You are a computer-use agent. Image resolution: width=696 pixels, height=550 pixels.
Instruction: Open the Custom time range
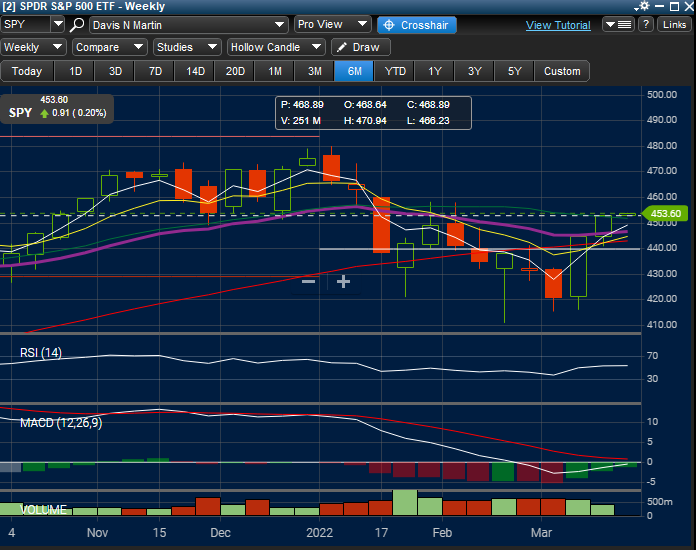coord(562,71)
